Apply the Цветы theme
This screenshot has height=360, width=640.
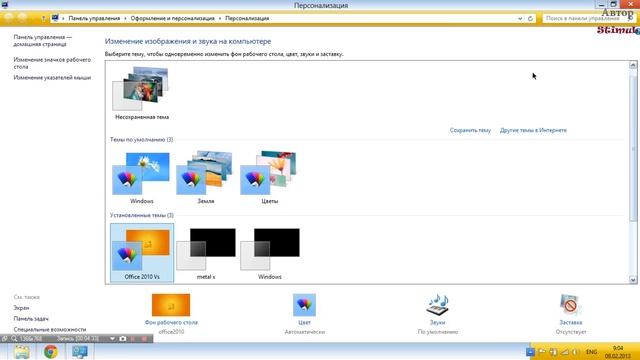[269, 173]
